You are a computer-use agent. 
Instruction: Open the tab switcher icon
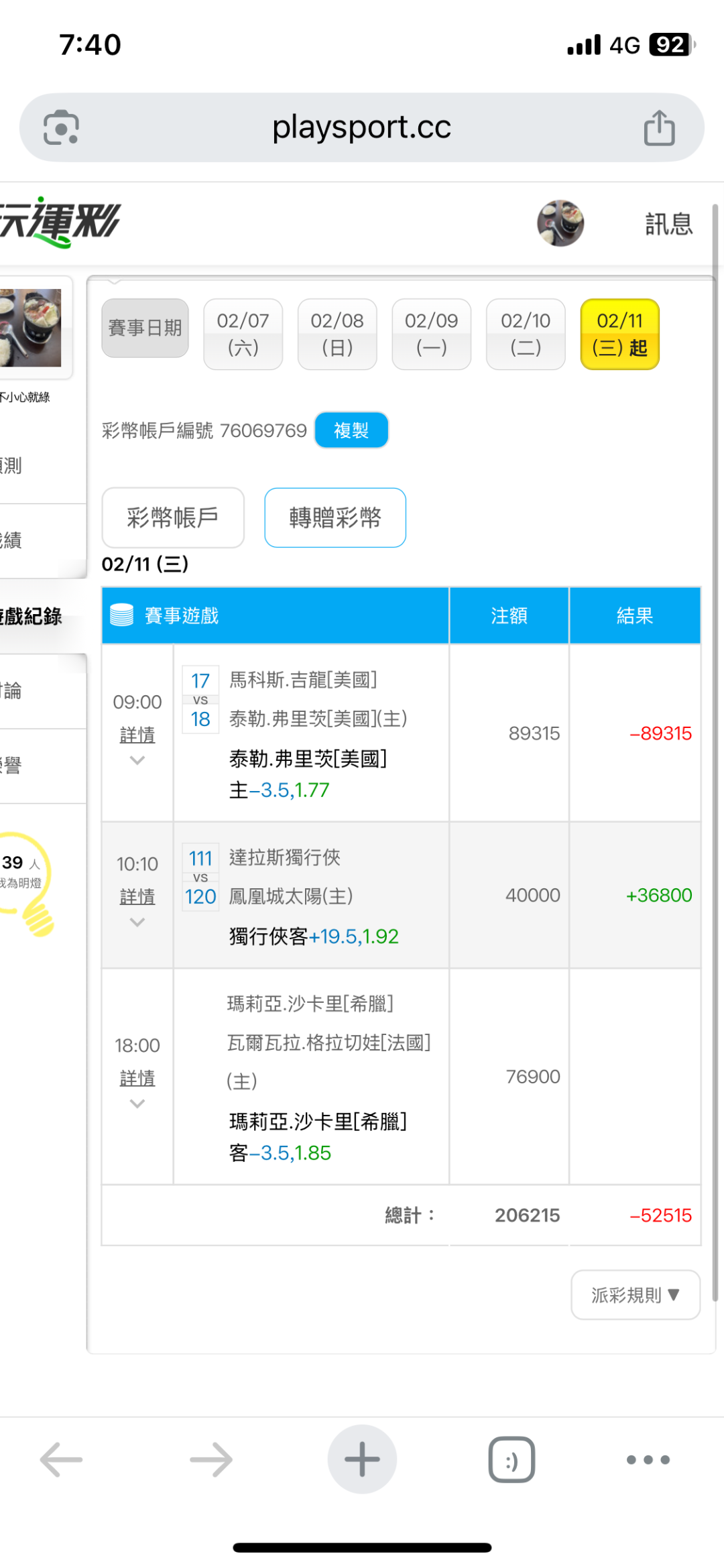point(511,1459)
